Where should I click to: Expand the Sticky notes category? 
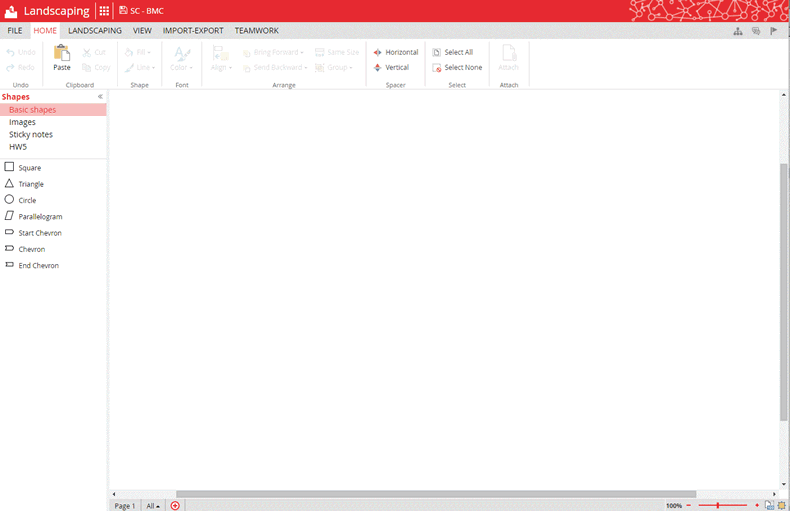31,134
